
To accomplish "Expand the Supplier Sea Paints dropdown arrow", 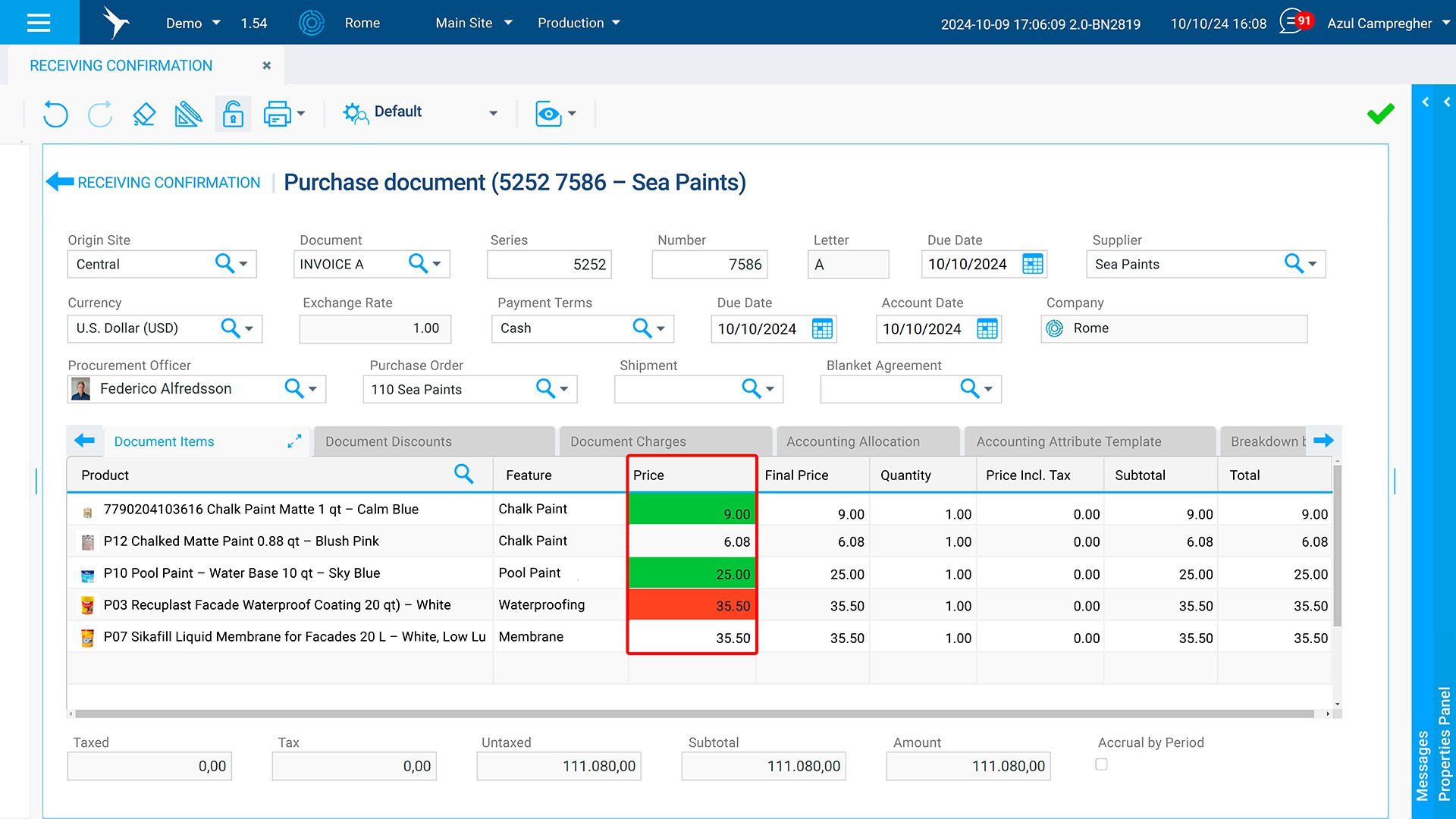I will tap(1313, 264).
